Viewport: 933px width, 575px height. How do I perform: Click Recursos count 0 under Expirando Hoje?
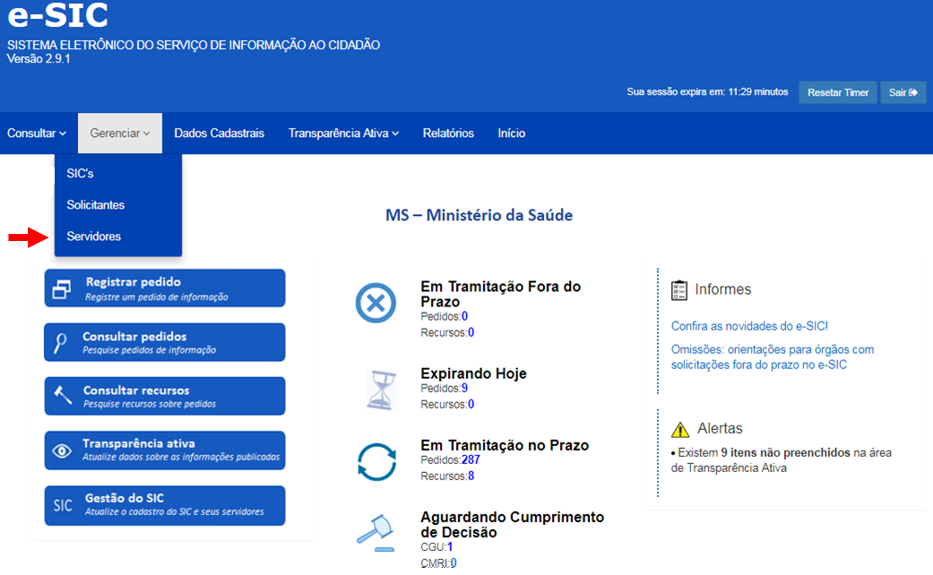coord(471,404)
